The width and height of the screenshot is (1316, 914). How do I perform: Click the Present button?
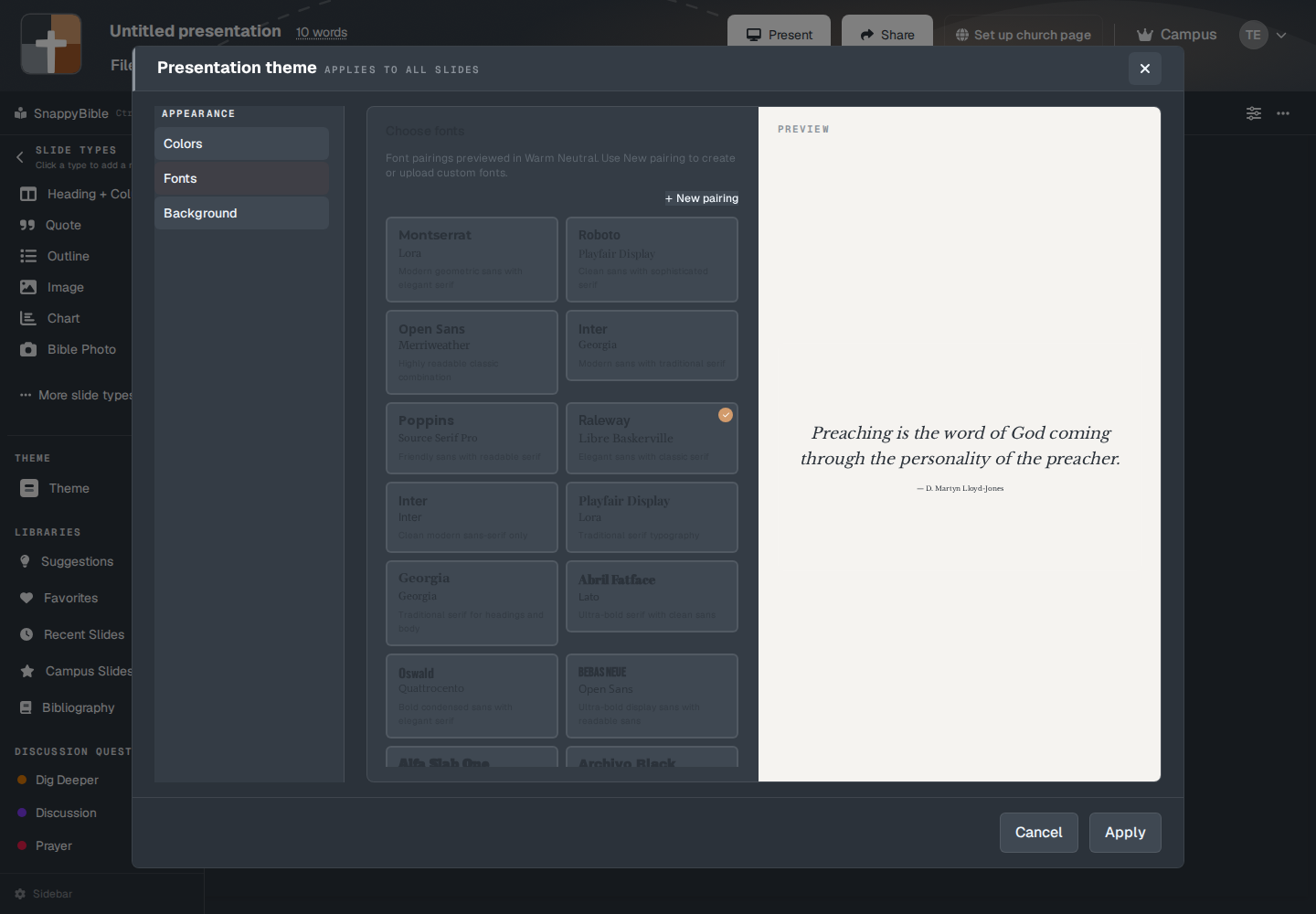779,35
